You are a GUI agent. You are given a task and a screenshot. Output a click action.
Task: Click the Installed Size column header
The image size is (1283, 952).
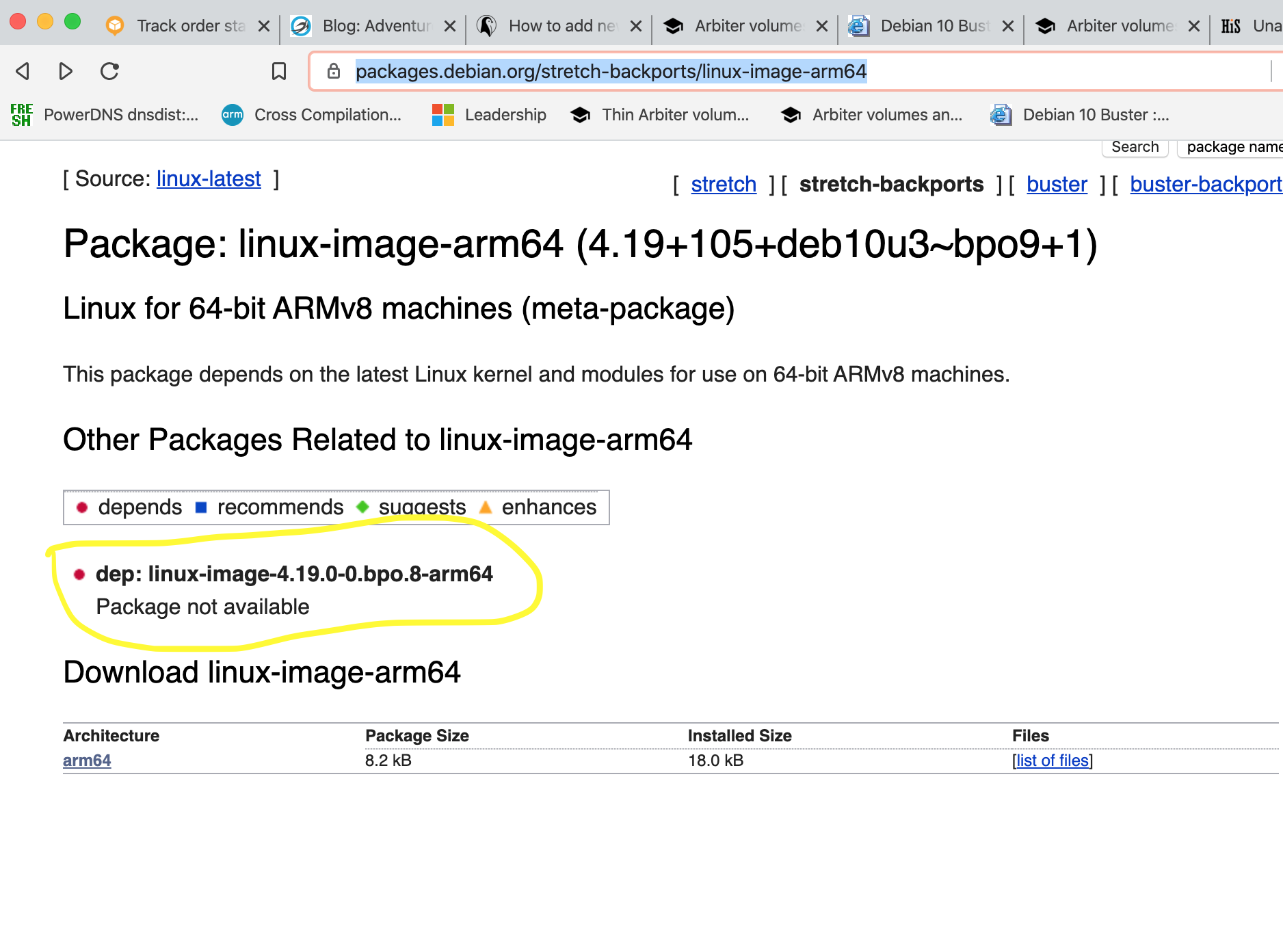(x=739, y=736)
